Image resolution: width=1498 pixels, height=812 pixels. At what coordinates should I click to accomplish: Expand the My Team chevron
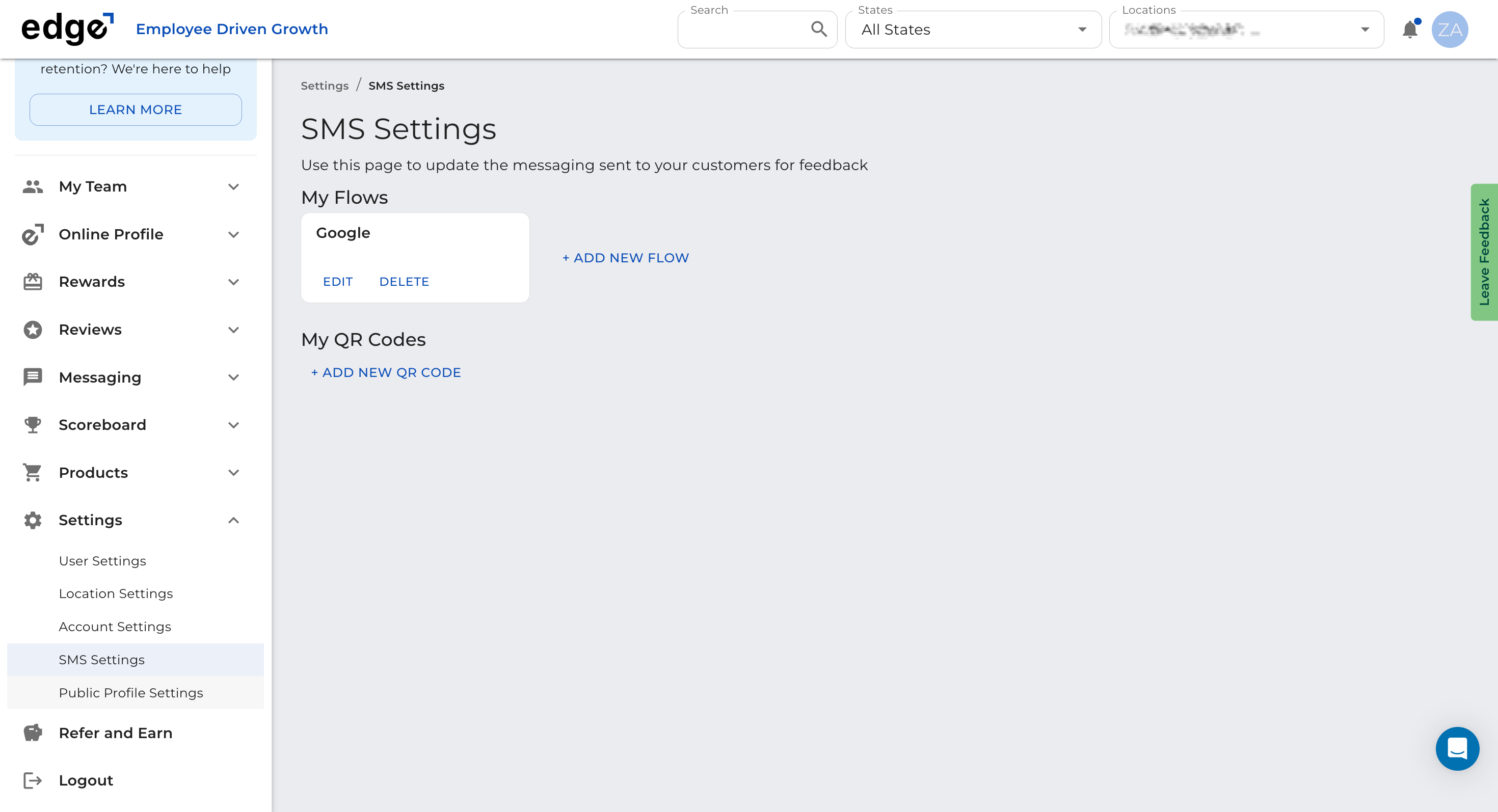click(x=234, y=186)
